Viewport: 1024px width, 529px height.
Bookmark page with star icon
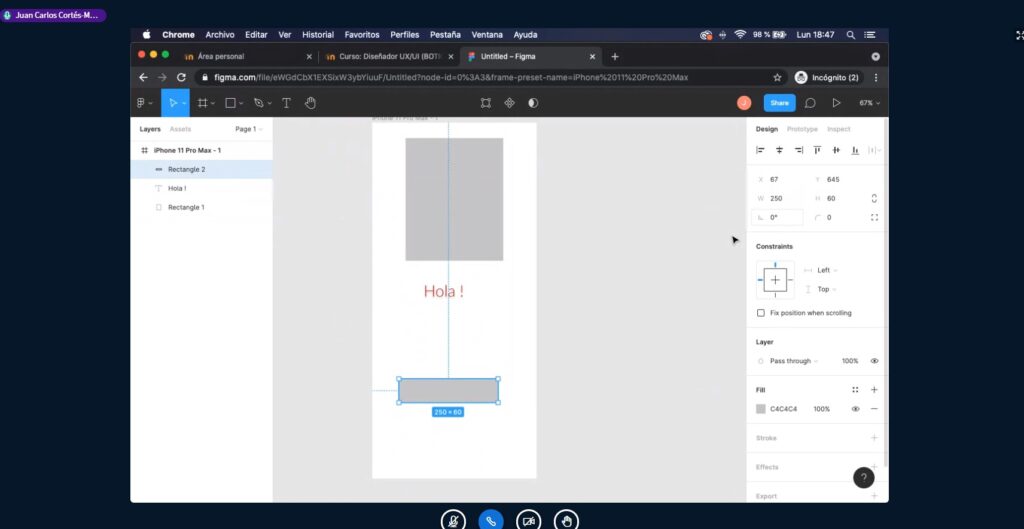click(777, 78)
